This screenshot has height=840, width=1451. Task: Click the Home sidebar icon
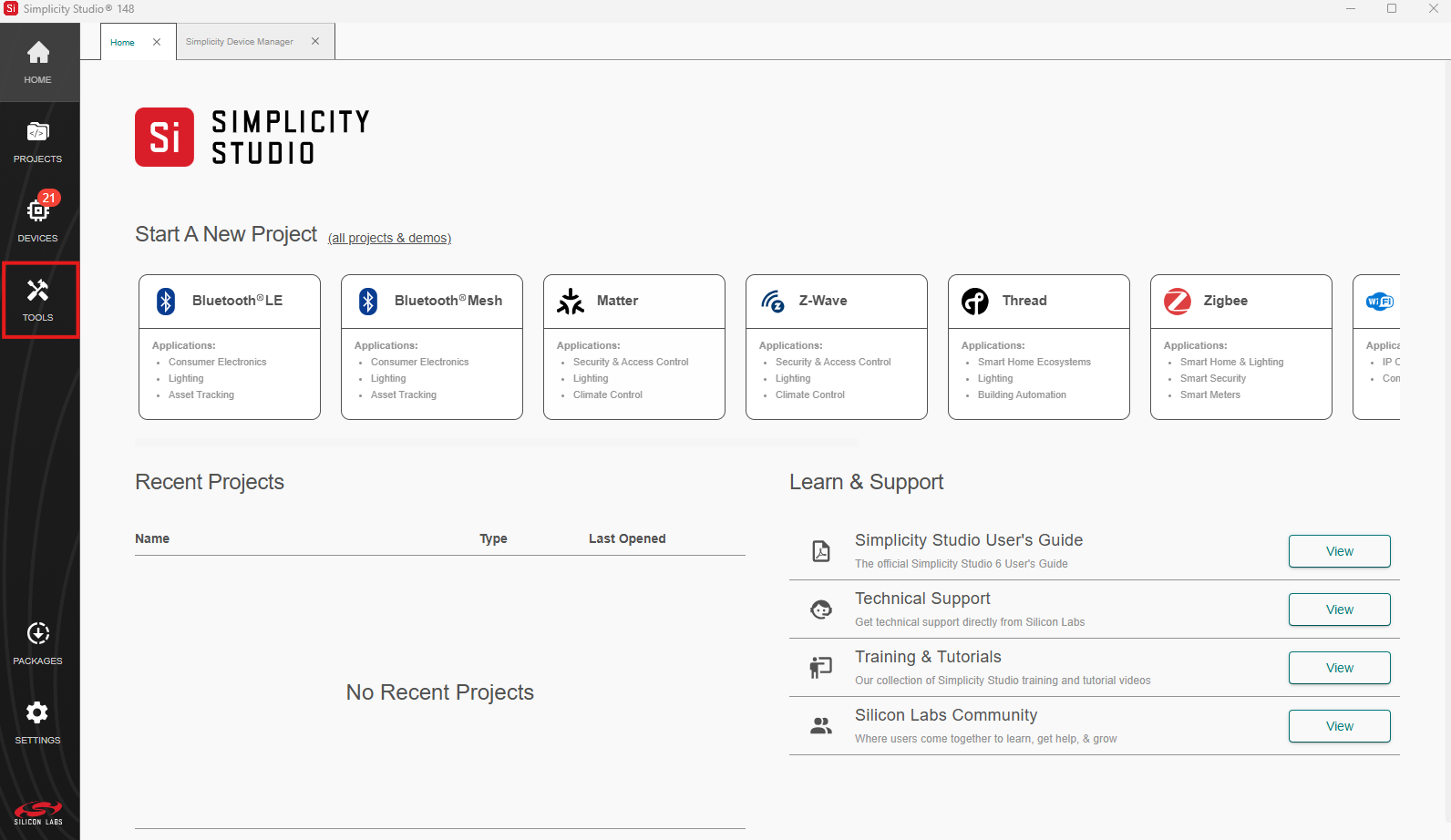(x=38, y=62)
